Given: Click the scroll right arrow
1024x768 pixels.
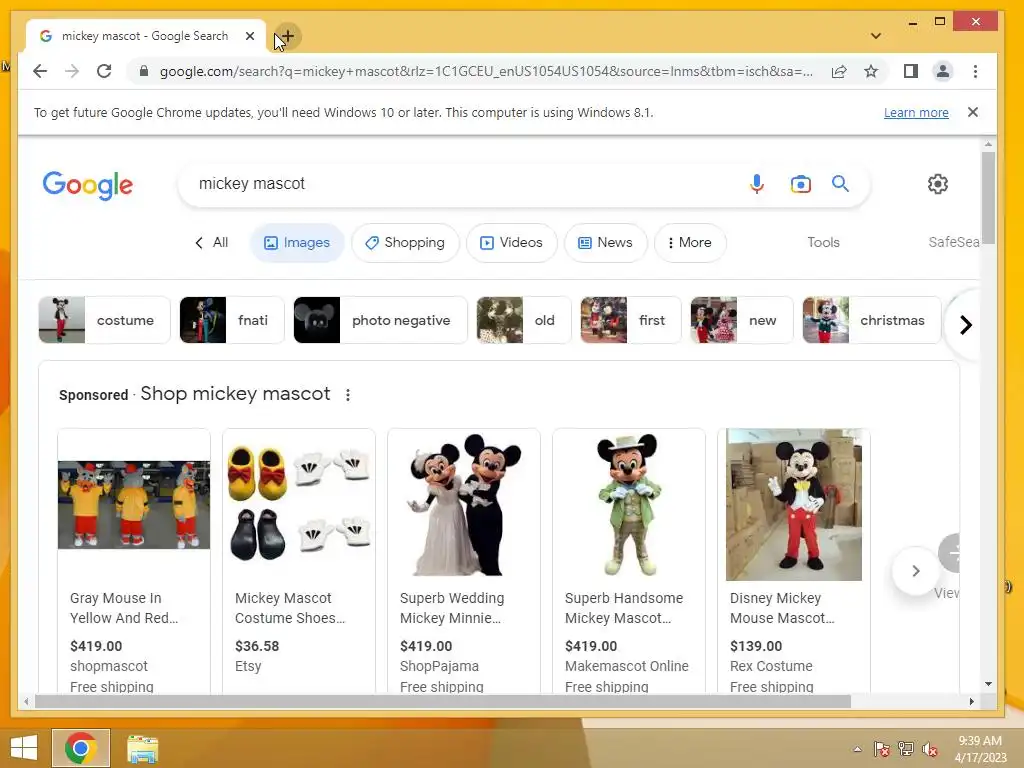Looking at the screenshot, I should pos(972,701).
